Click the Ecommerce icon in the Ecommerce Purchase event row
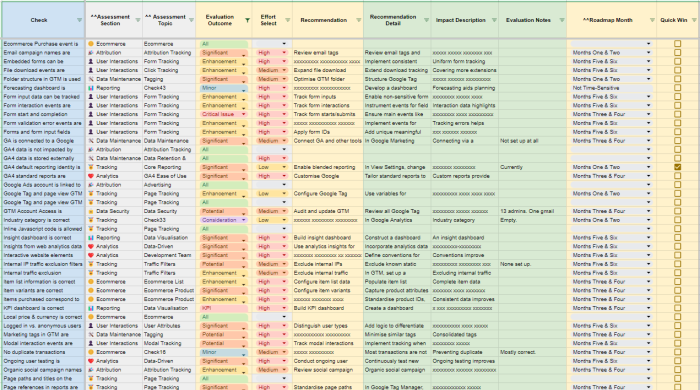700x390 pixels. (x=91, y=44)
